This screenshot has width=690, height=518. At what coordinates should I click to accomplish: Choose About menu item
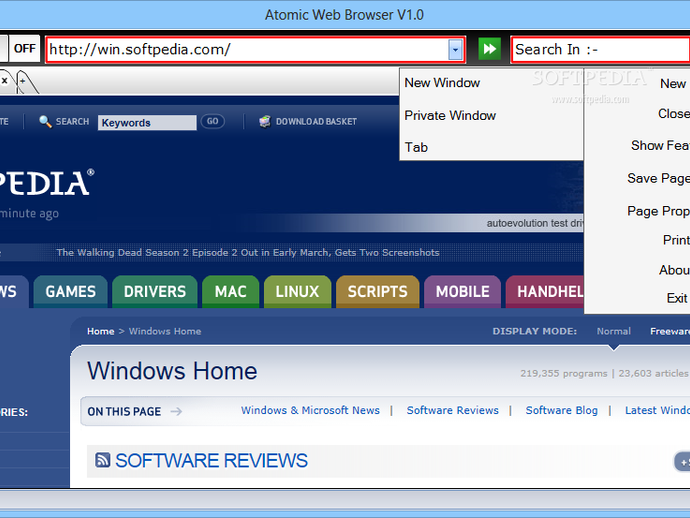(674, 270)
